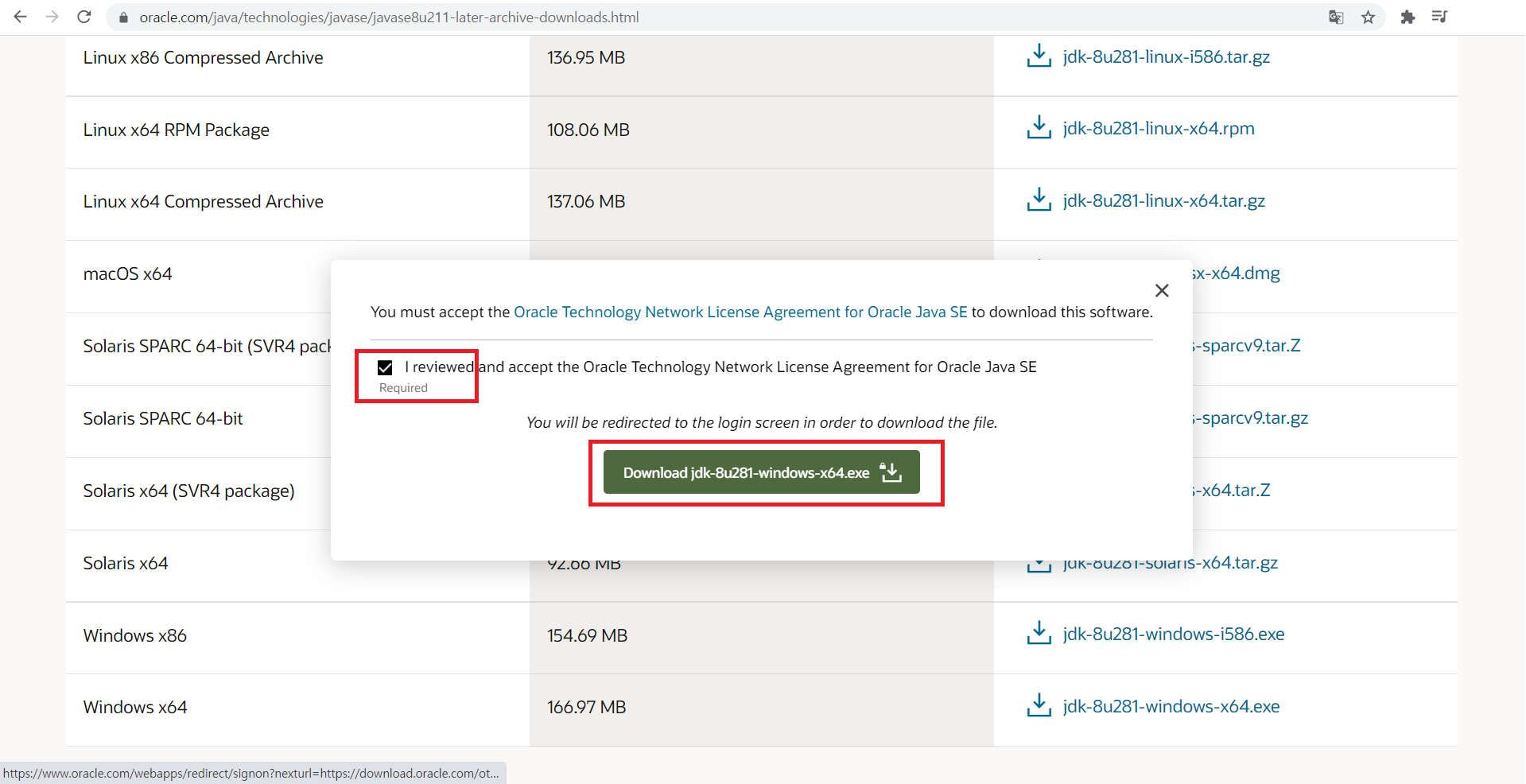Click download icon beside linux-i586.tar.gz

point(1039,56)
